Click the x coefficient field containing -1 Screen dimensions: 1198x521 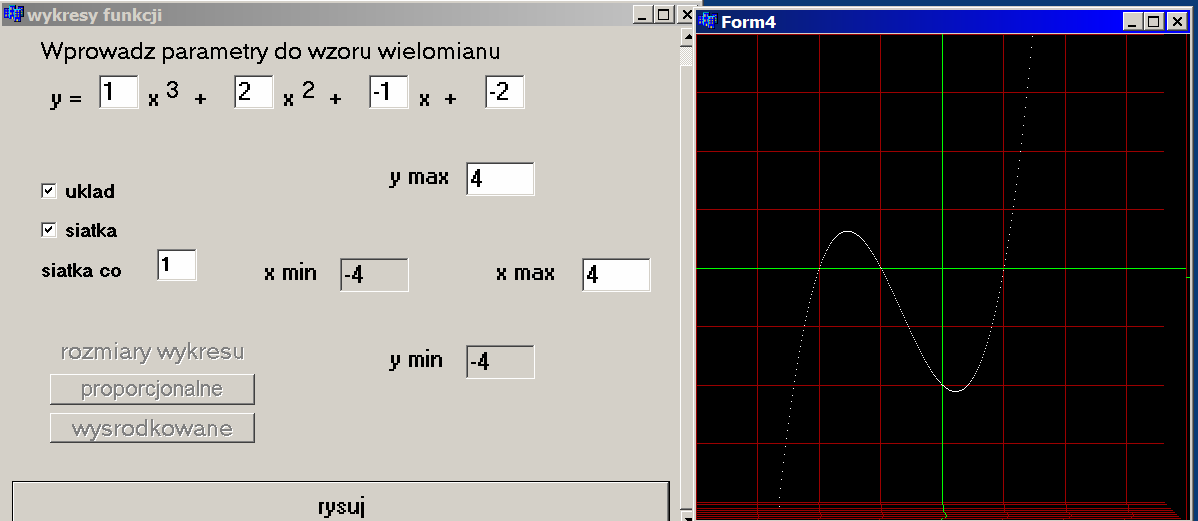(x=389, y=92)
